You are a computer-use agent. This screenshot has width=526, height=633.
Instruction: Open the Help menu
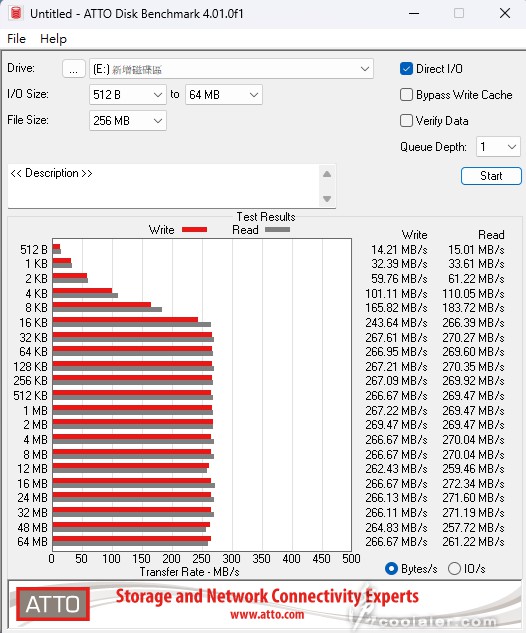[x=53, y=39]
